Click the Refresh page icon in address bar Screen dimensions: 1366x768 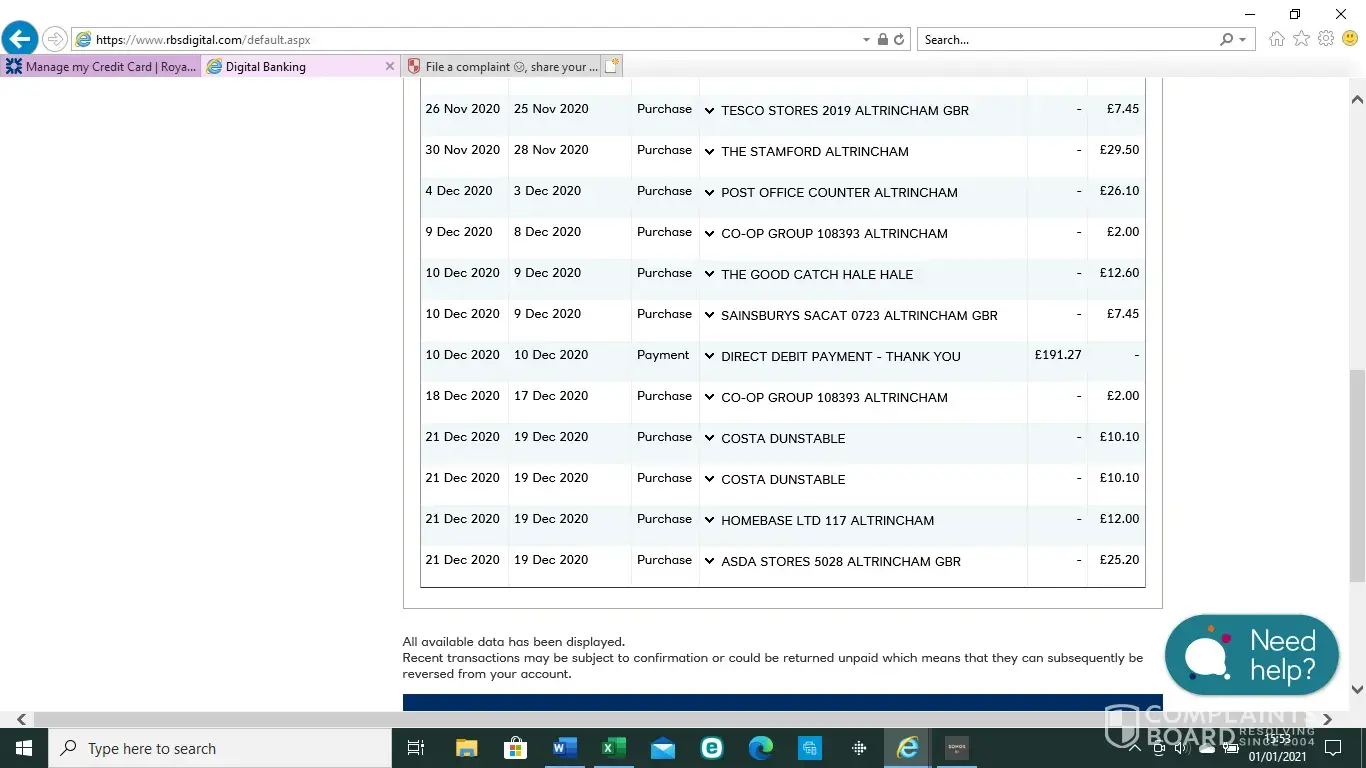point(899,40)
